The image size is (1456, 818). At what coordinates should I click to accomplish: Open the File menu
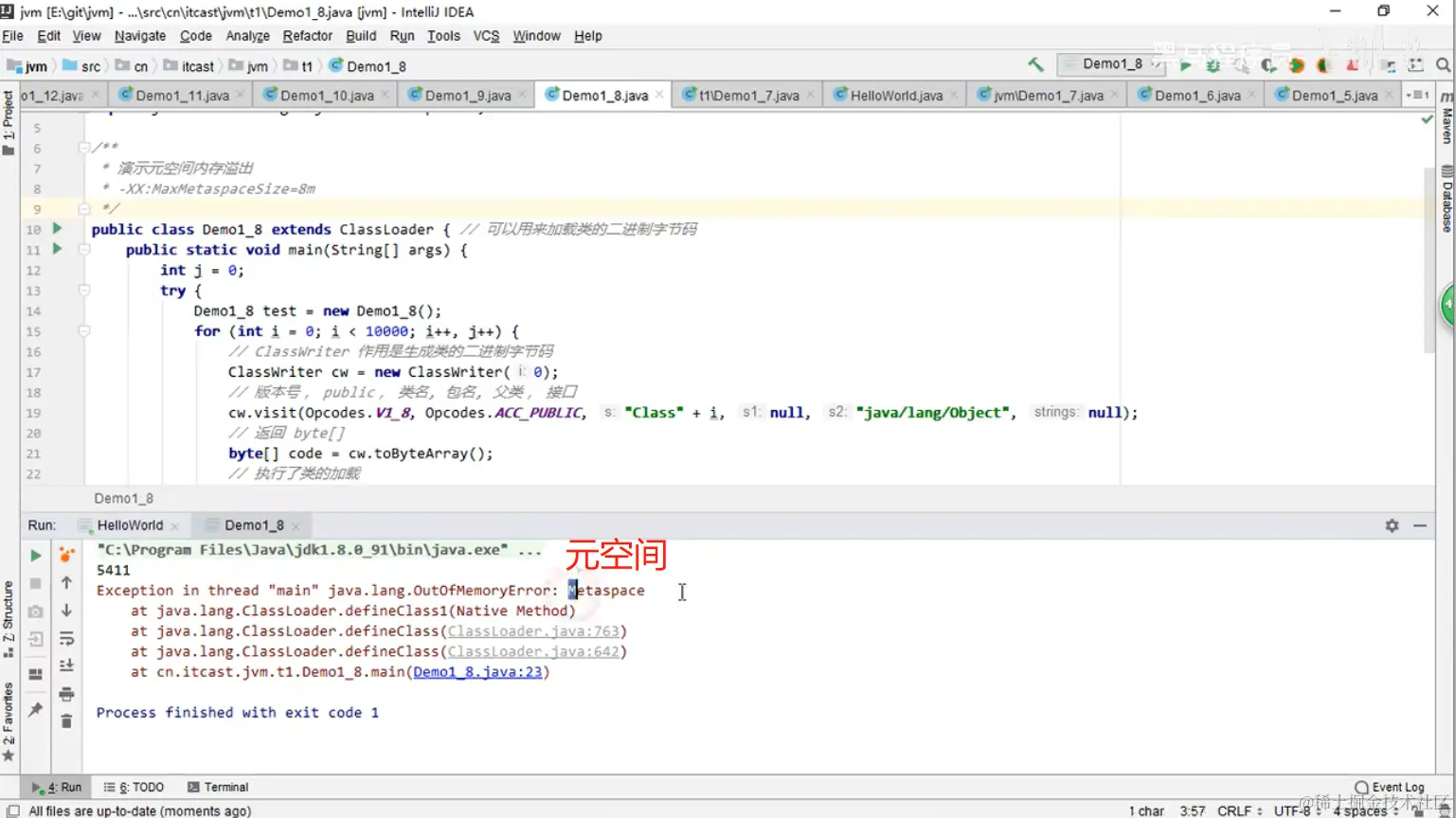pos(13,36)
